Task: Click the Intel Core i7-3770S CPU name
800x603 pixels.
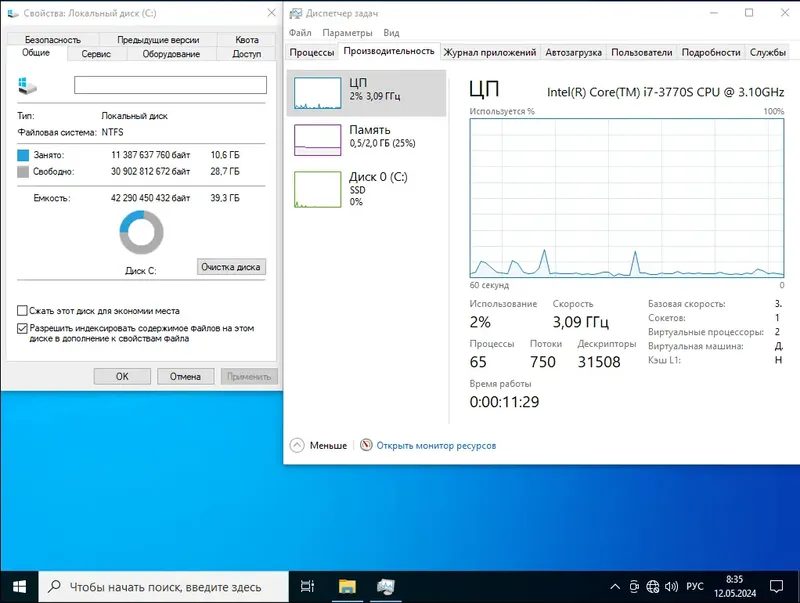Action: point(665,92)
